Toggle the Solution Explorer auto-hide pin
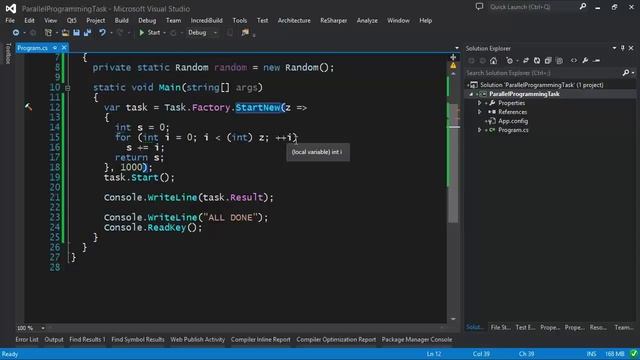This screenshot has height=360, width=640. pos(623,48)
